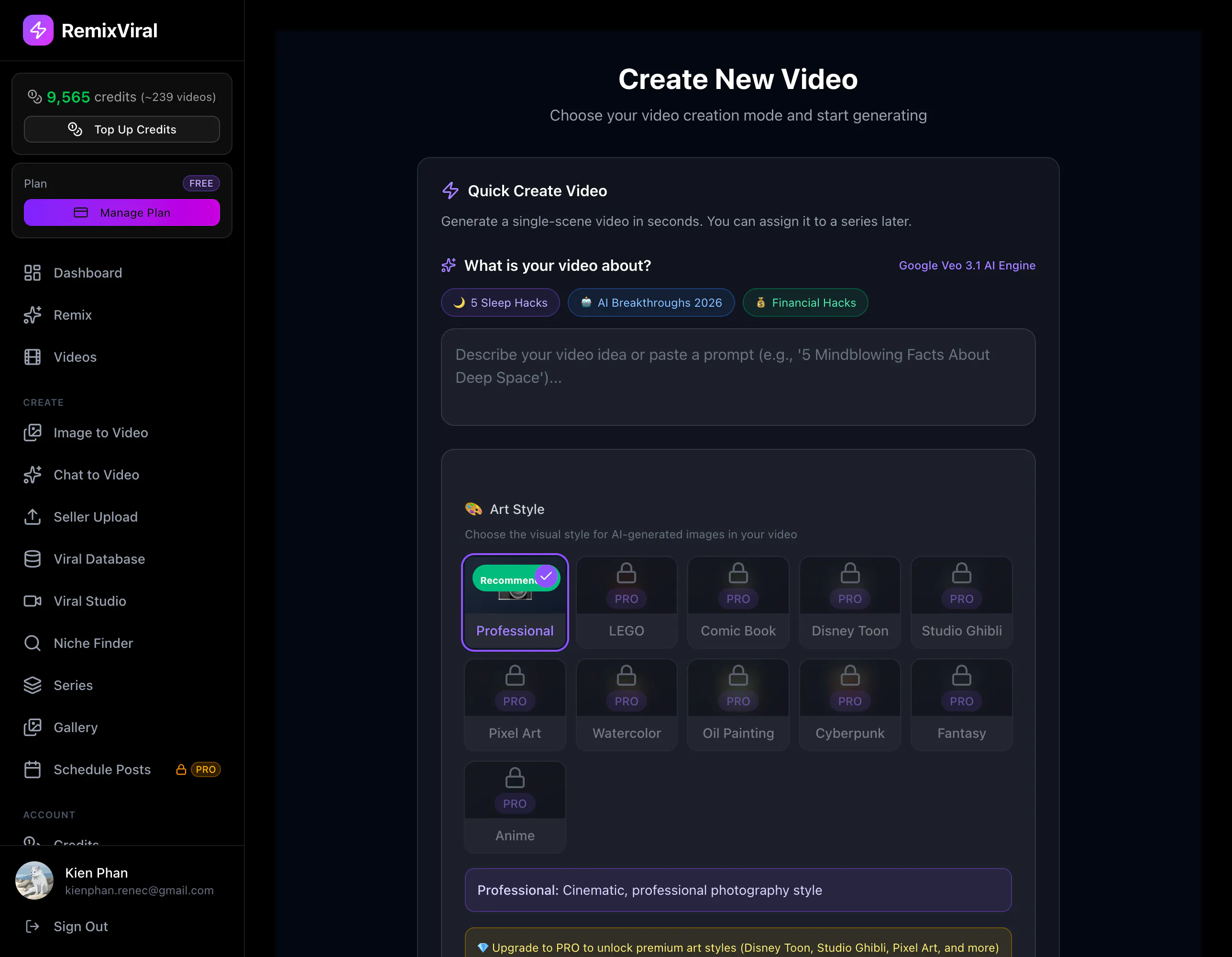The height and width of the screenshot is (957, 1232).
Task: Click the PRO badge on the Oil Painting card
Action: pyautogui.click(x=738, y=701)
